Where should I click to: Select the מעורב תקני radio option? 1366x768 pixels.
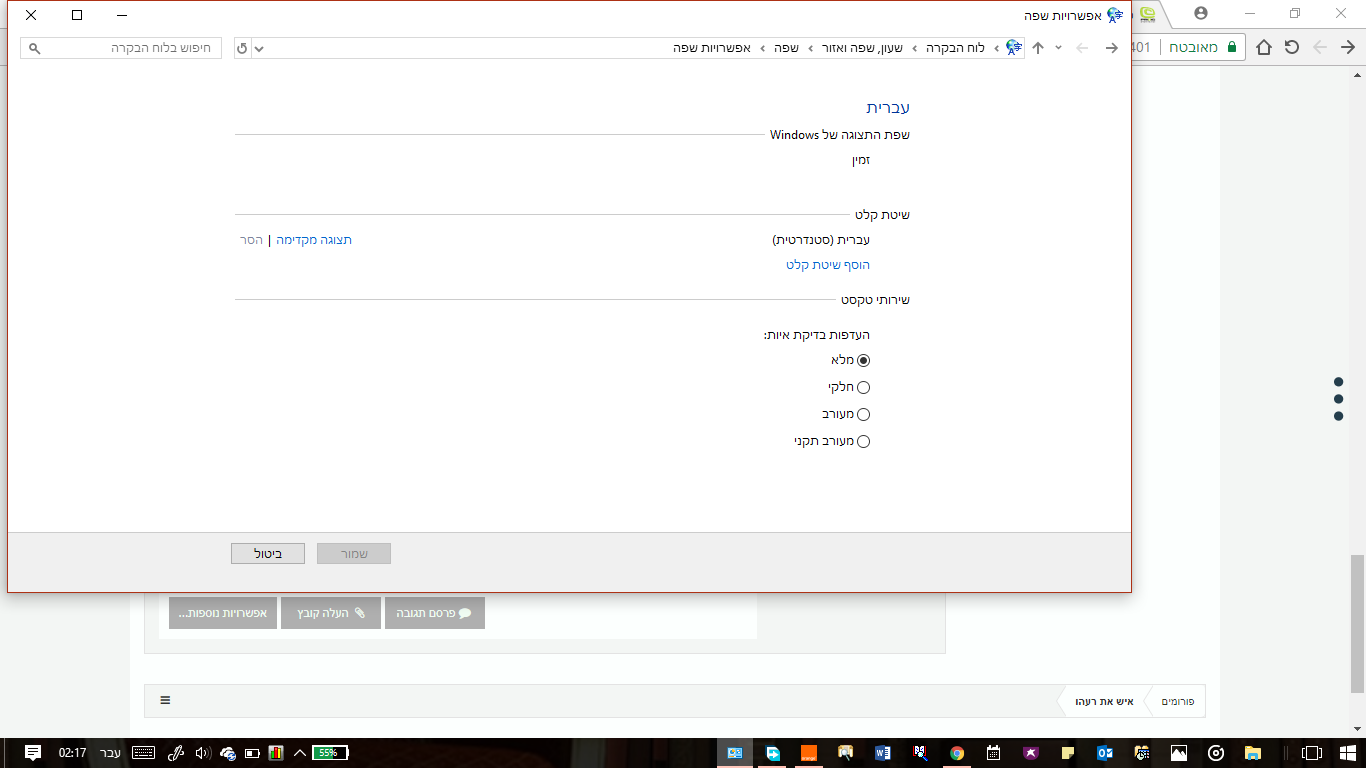point(864,441)
